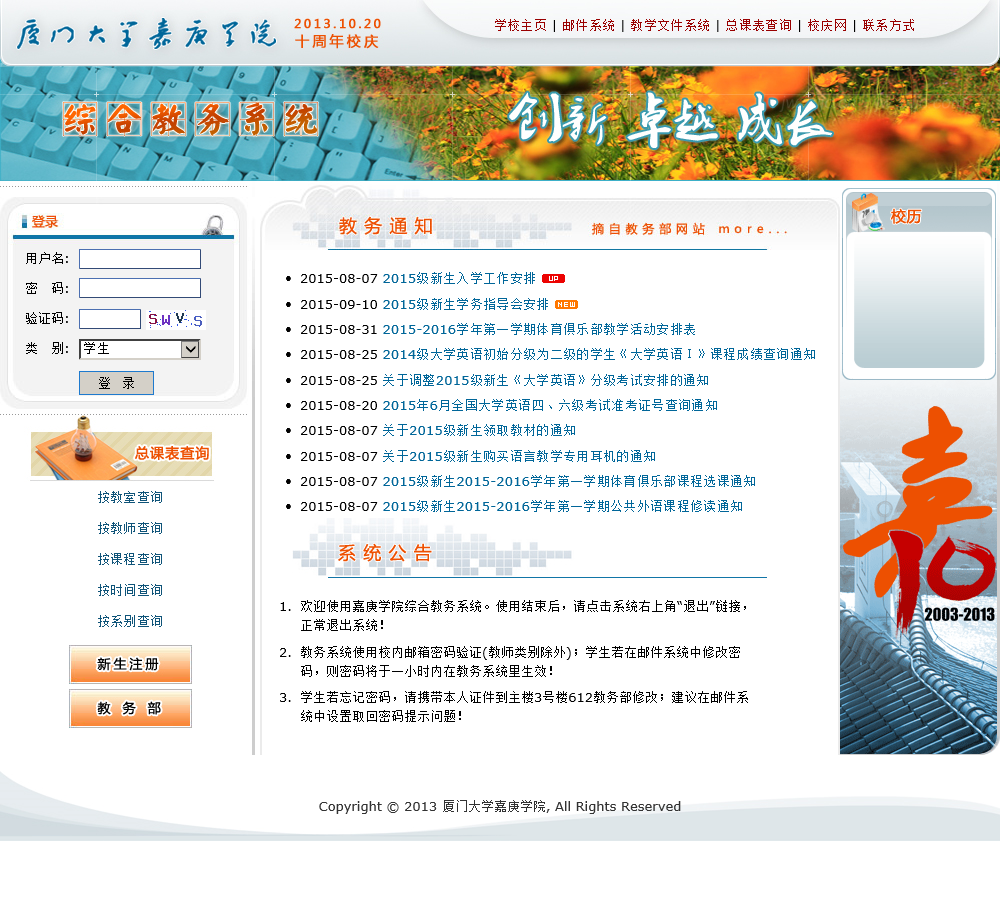Open the 类别 dropdown showing 学生
Screen dimensions: 1000x909
140,349
